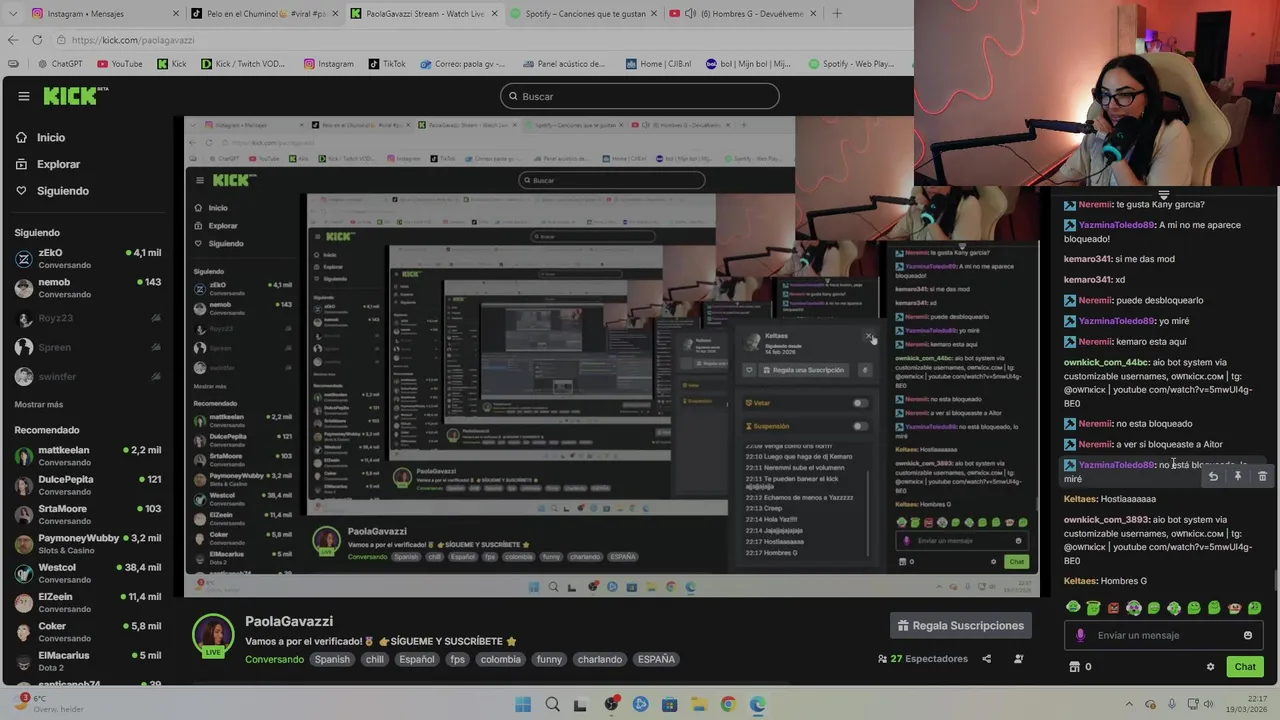The image size is (1280, 720).
Task: Click the green Chat send button
Action: click(x=1245, y=667)
